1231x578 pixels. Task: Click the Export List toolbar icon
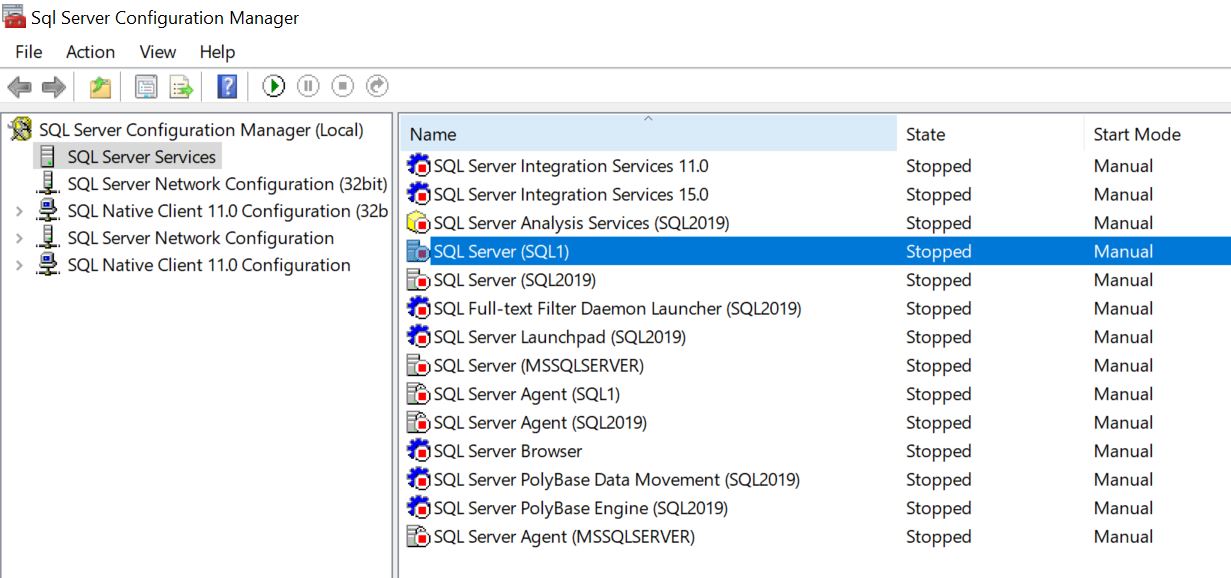(181, 87)
